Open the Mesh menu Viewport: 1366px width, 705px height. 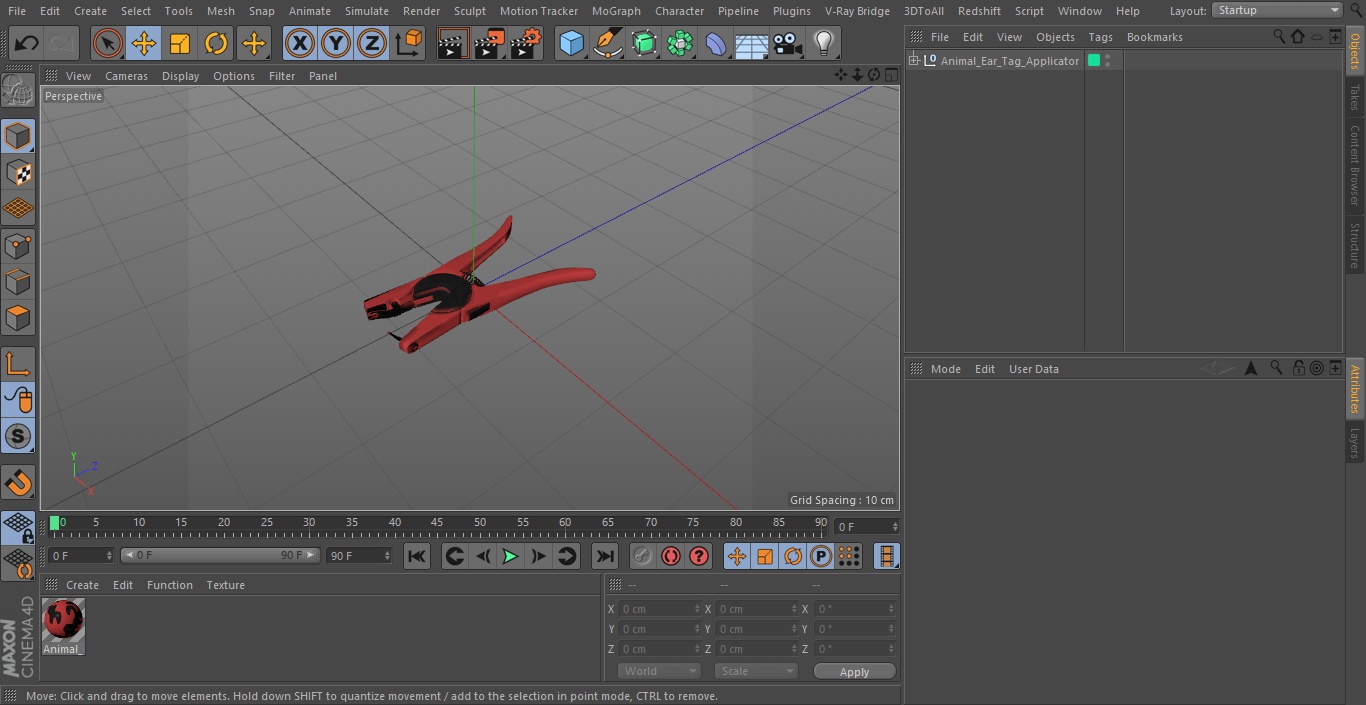pyautogui.click(x=221, y=11)
